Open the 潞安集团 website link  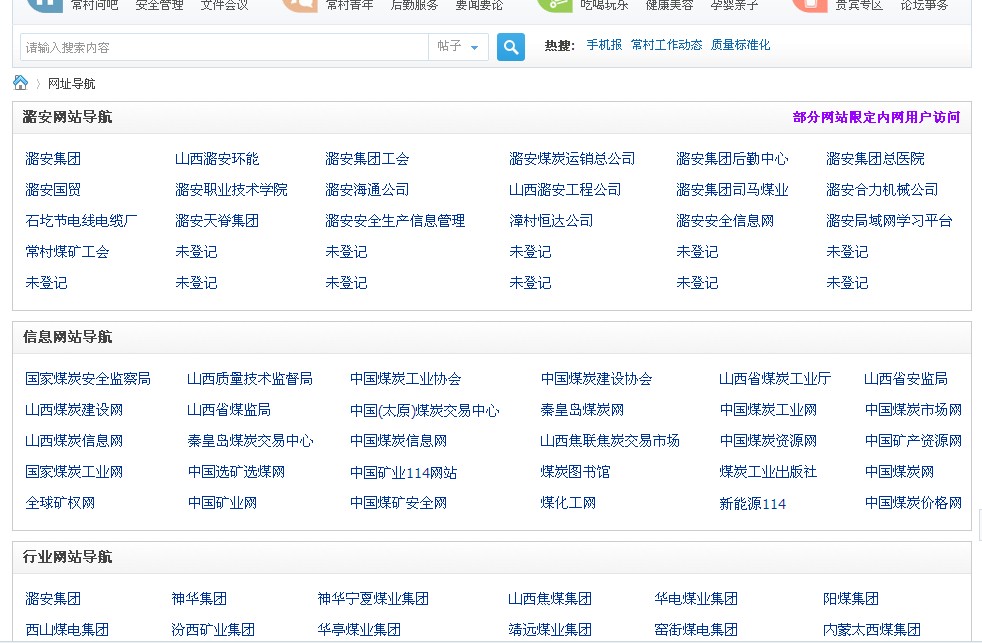[52, 158]
